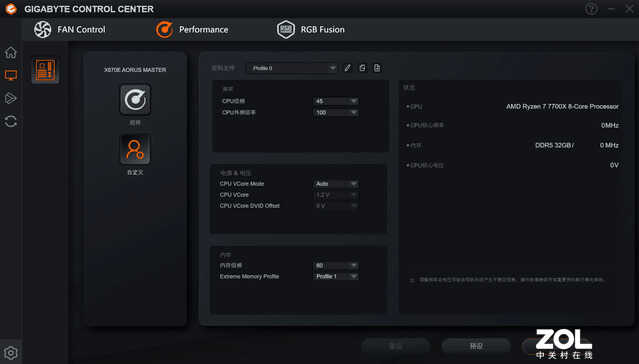
Task: Click the DDR5 32GB memory value
Action: tap(555, 145)
